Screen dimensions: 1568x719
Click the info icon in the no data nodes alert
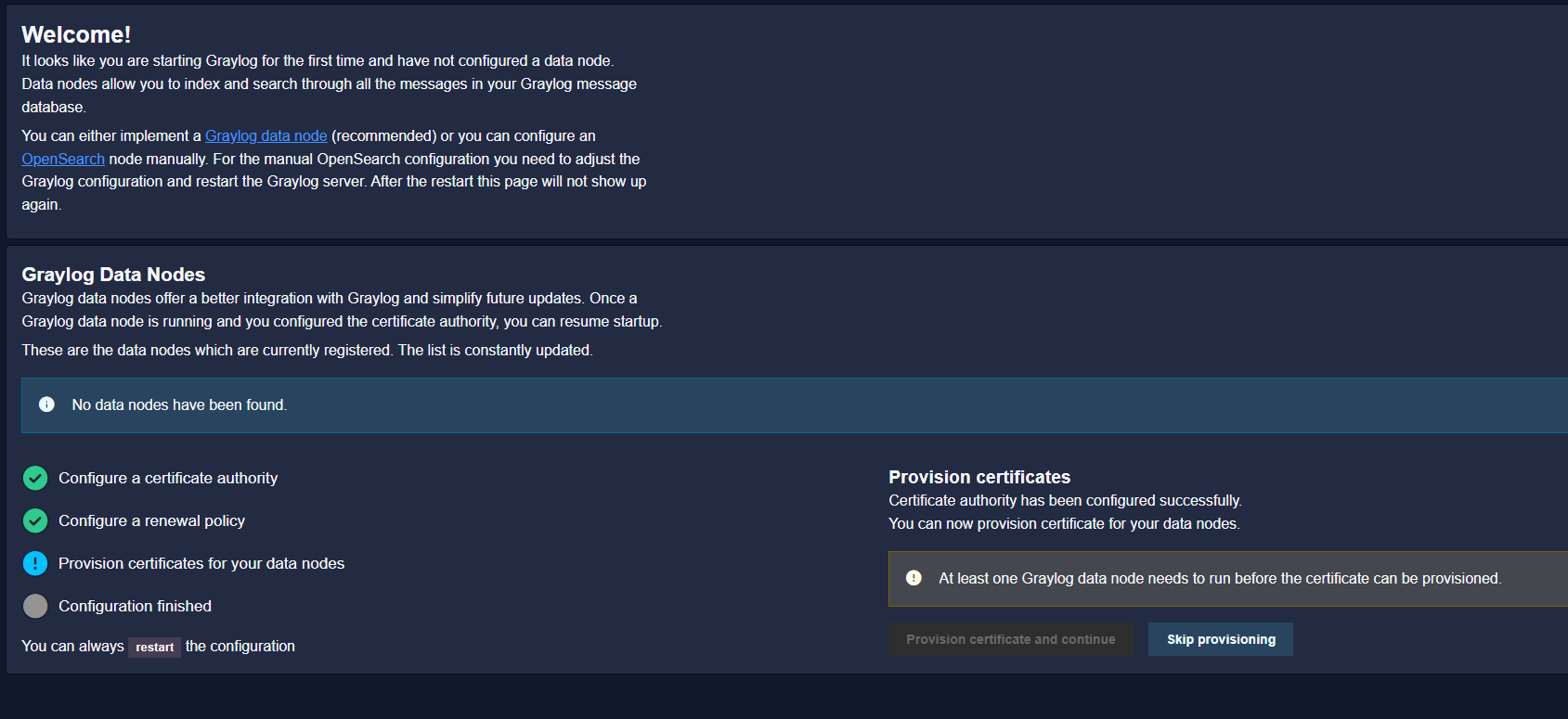(46, 404)
